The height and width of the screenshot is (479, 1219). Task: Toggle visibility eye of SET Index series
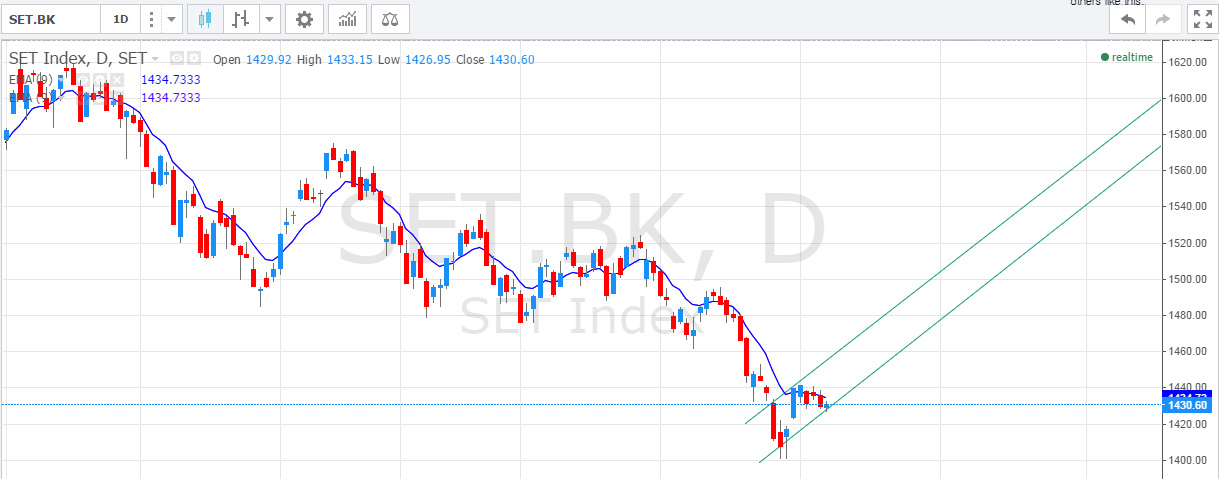point(177,59)
